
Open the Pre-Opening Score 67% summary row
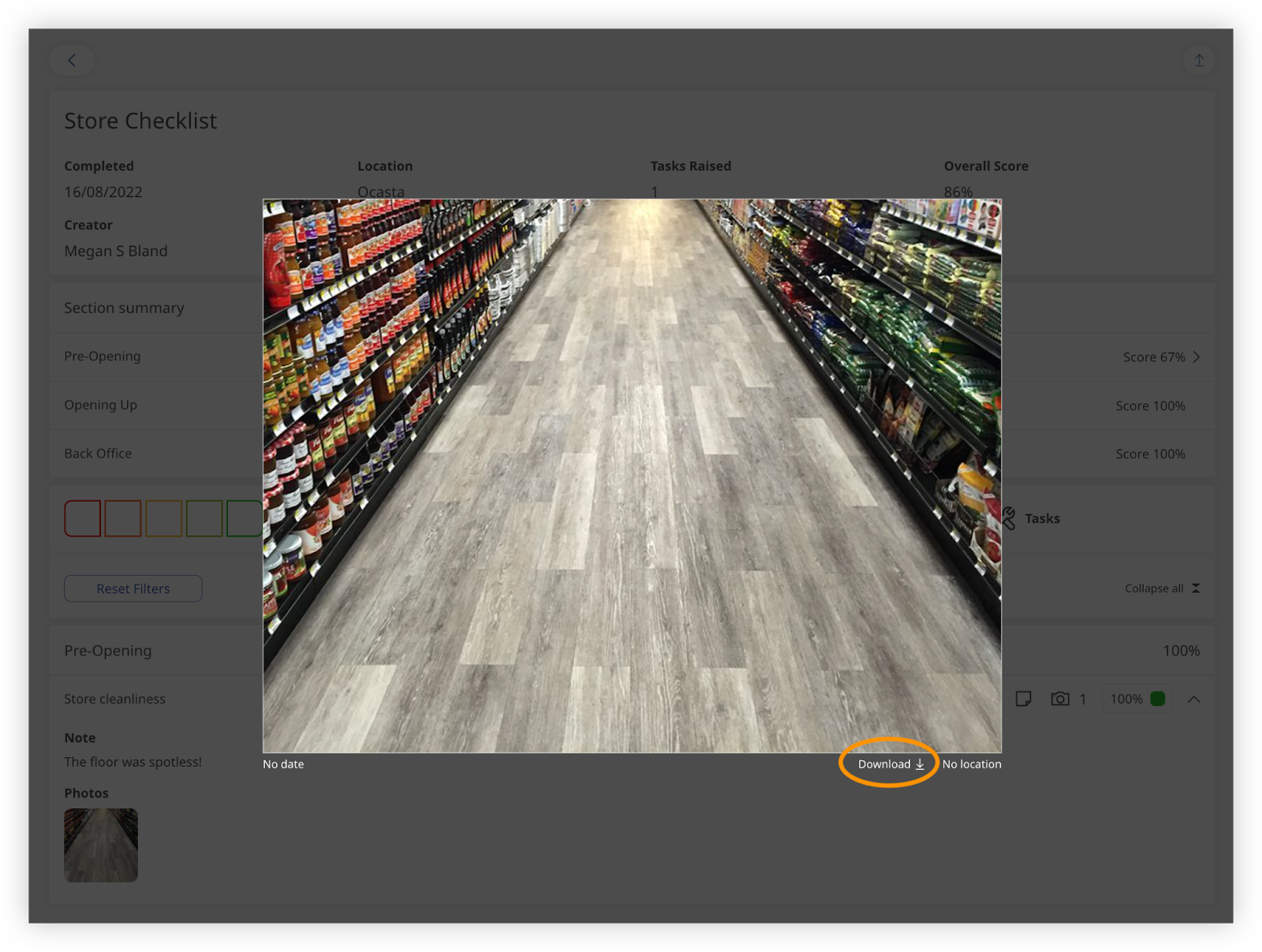pos(631,357)
